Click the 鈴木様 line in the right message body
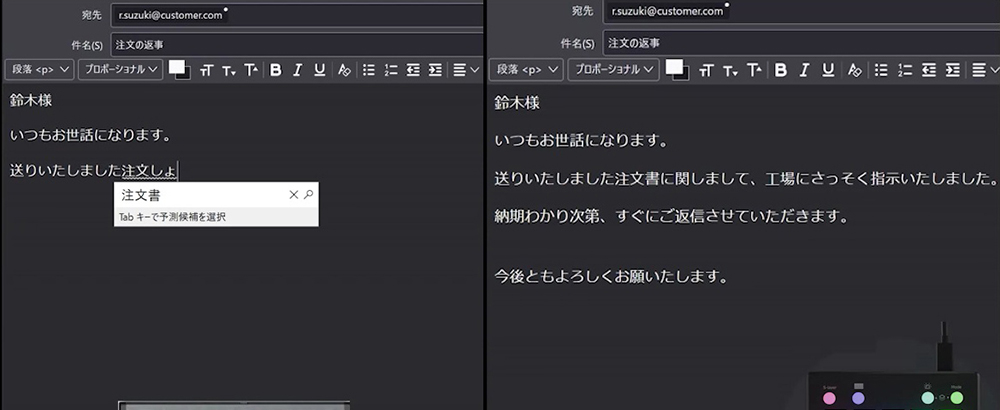Image resolution: width=1000 pixels, height=410 pixels. coord(517,103)
